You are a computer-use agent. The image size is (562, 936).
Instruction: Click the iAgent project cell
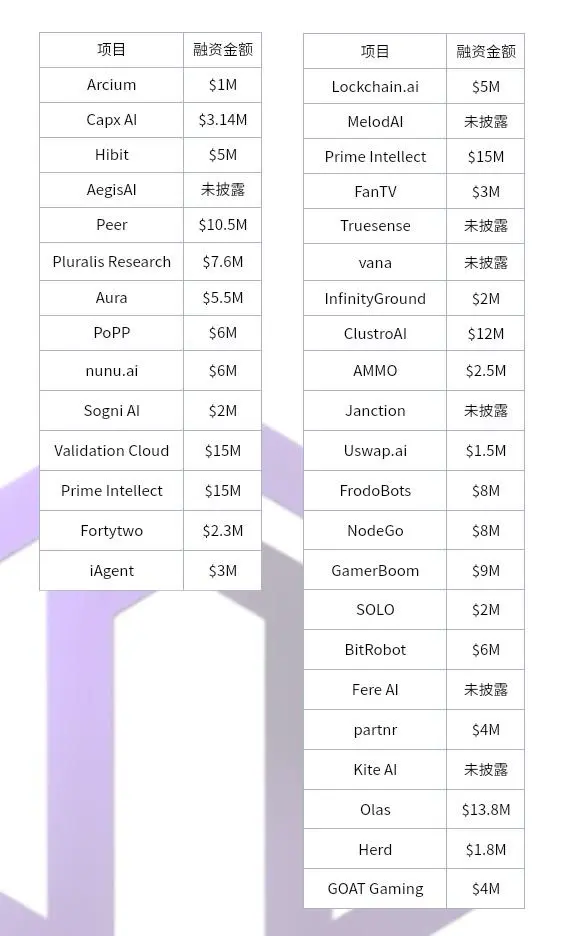111,571
